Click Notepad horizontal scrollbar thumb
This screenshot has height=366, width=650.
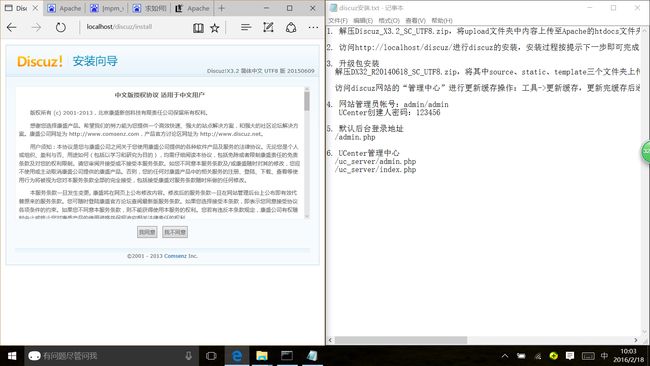coord(401,340)
